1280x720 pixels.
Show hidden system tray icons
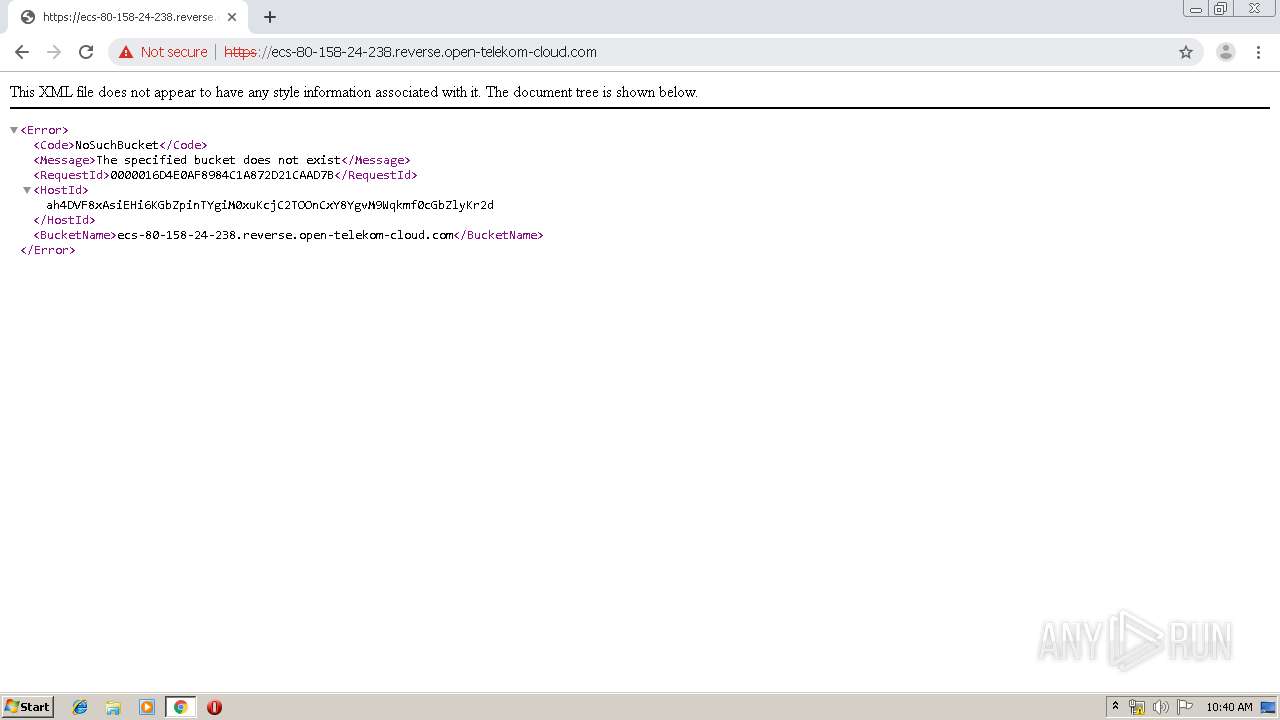pos(1116,707)
